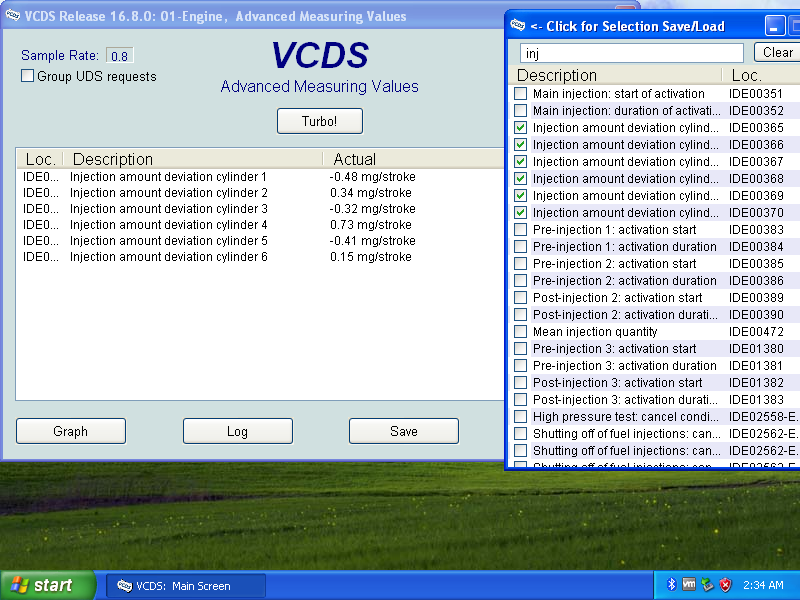Click the red security shield tray icon
Image resolution: width=800 pixels, height=600 pixels.
click(x=725, y=584)
